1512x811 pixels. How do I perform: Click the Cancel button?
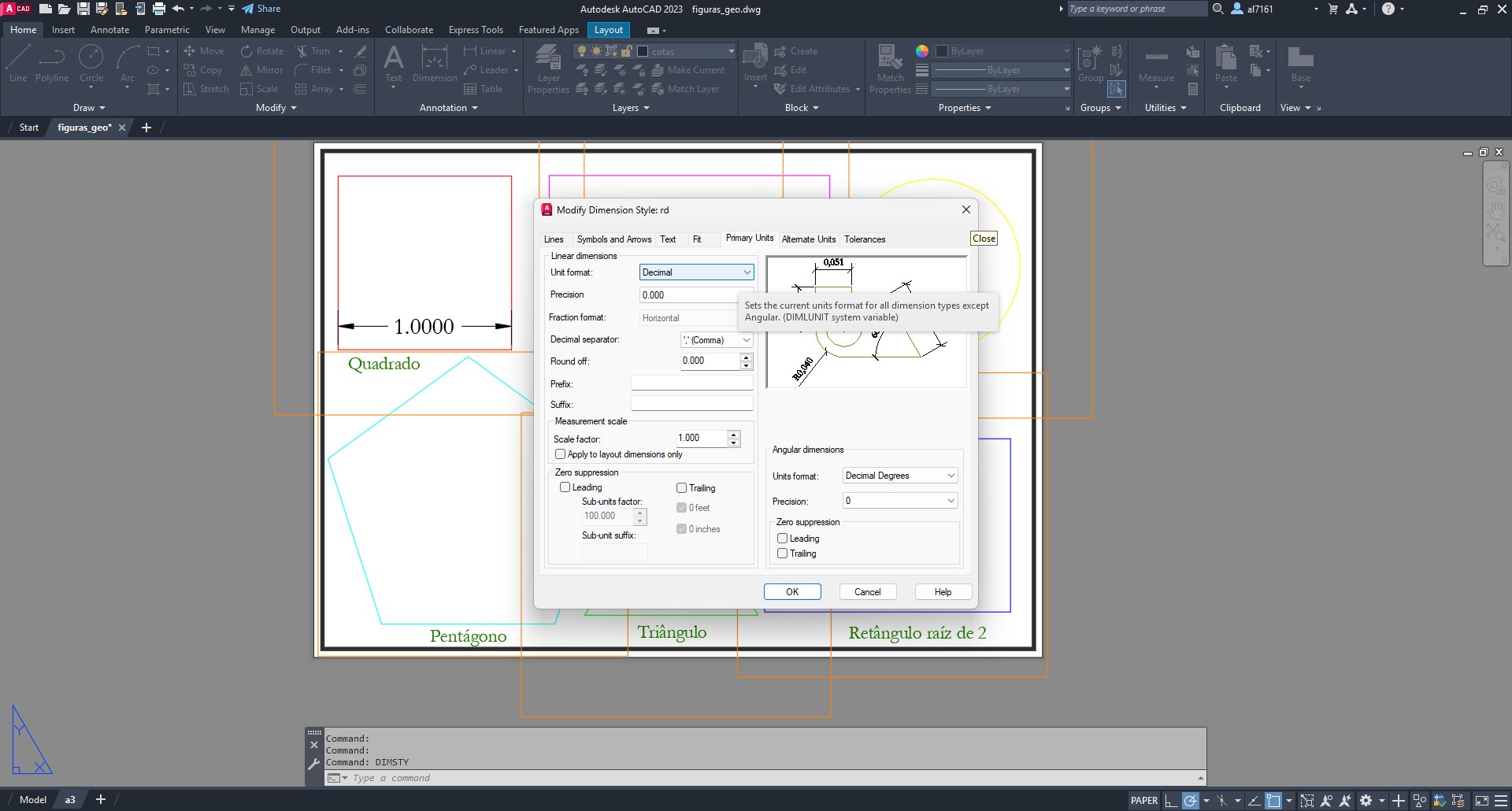[x=867, y=592]
